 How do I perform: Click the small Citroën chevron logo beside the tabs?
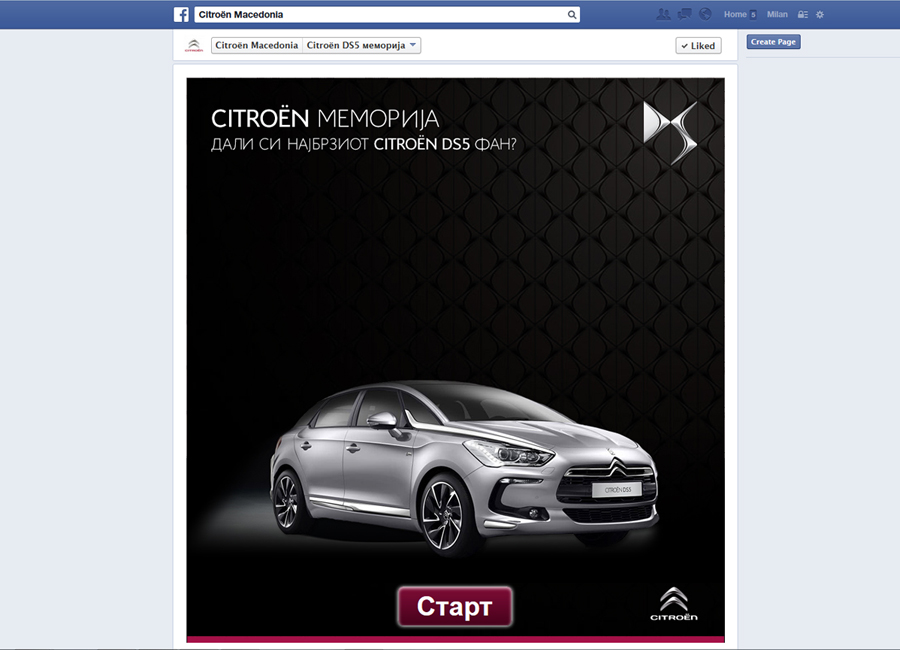click(x=196, y=45)
